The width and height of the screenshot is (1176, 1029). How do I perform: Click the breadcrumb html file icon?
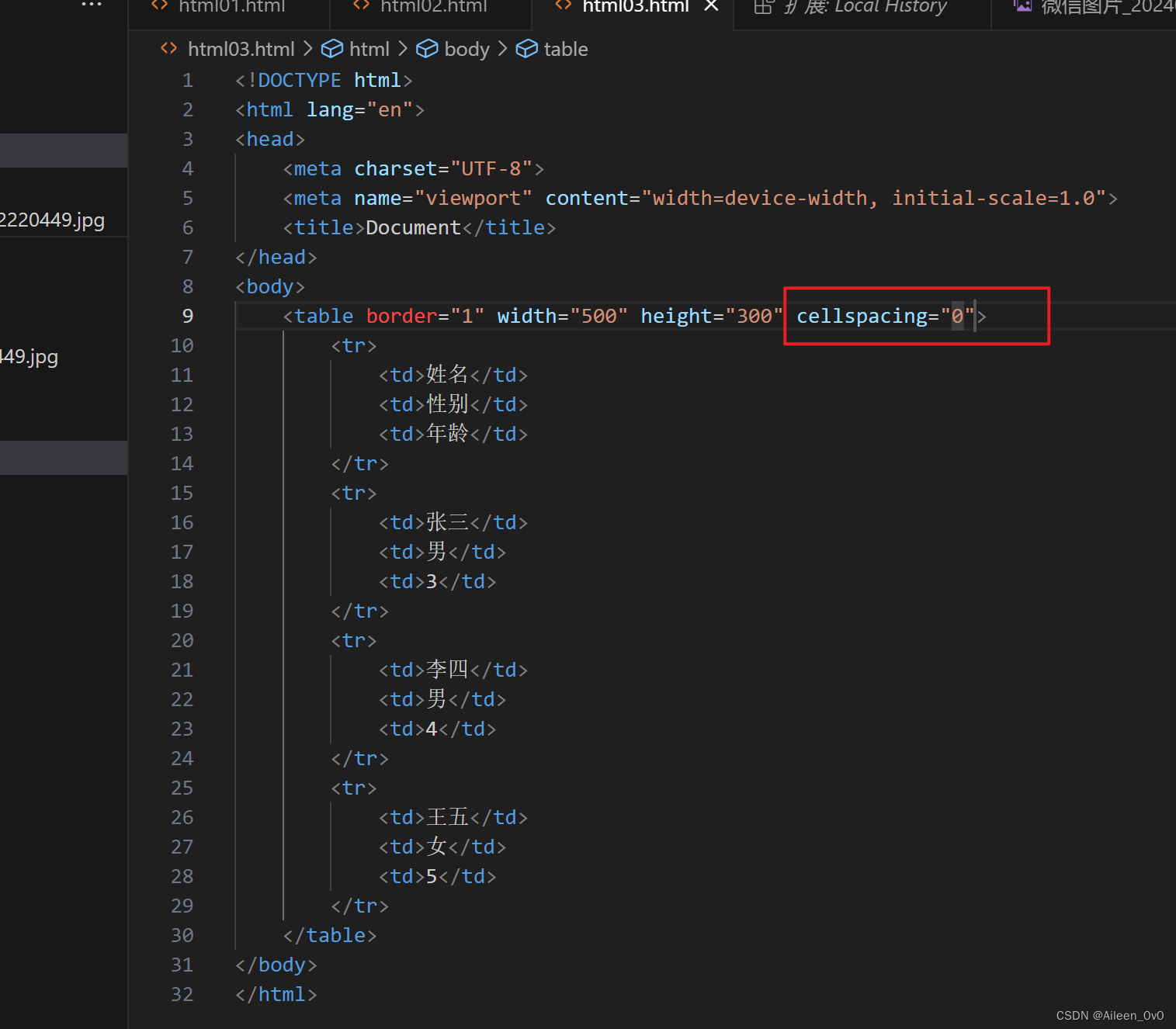click(x=168, y=49)
